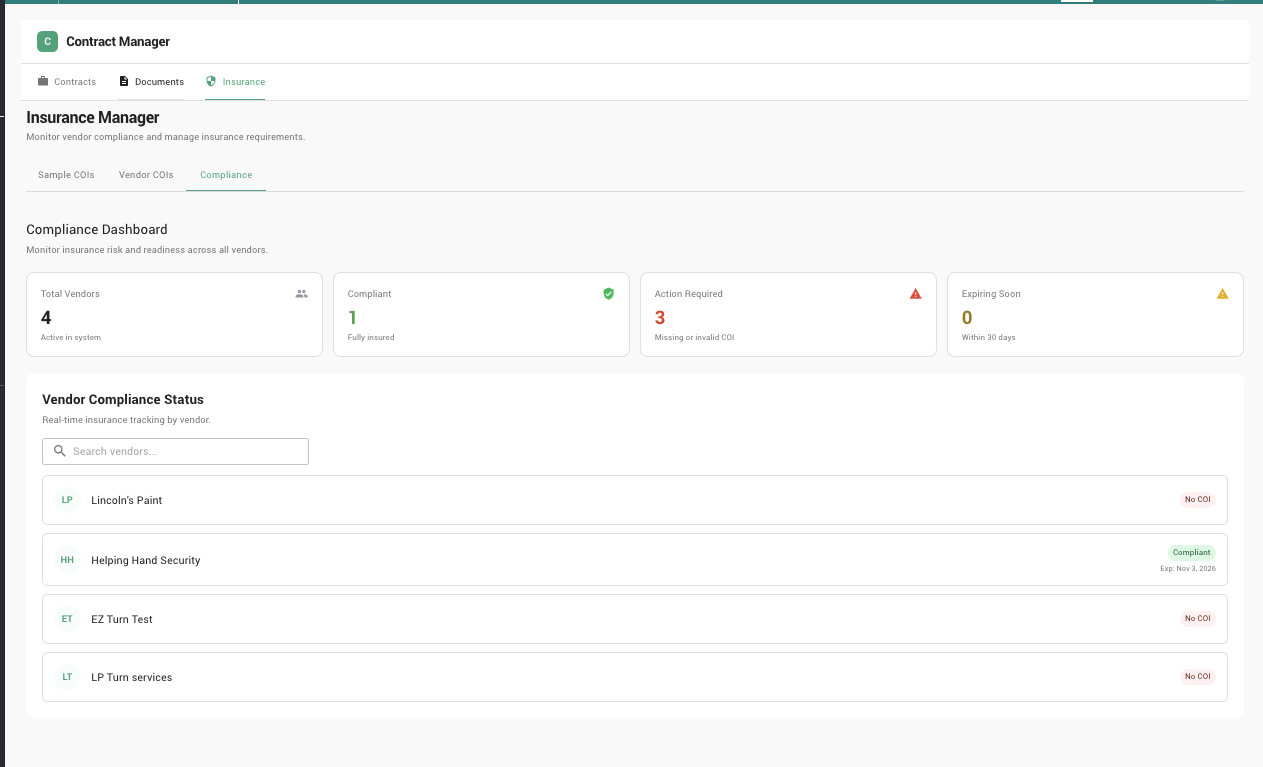
Task: Click the yellow warning icon on Expiring Soon card
Action: pos(1222,294)
